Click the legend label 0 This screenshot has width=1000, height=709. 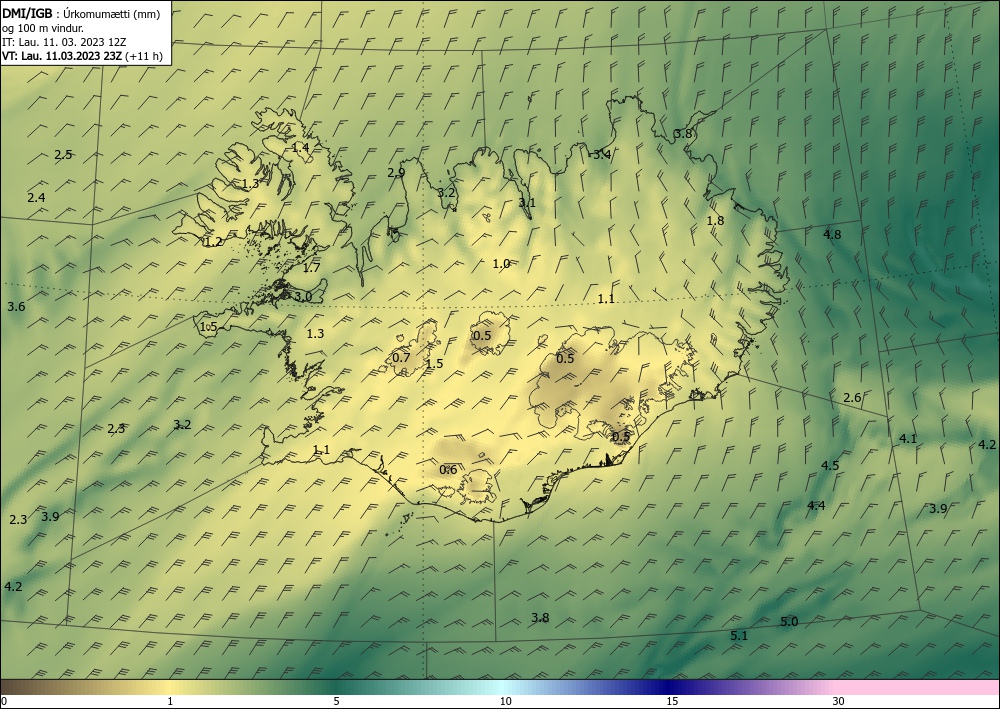pyautogui.click(x=4, y=701)
